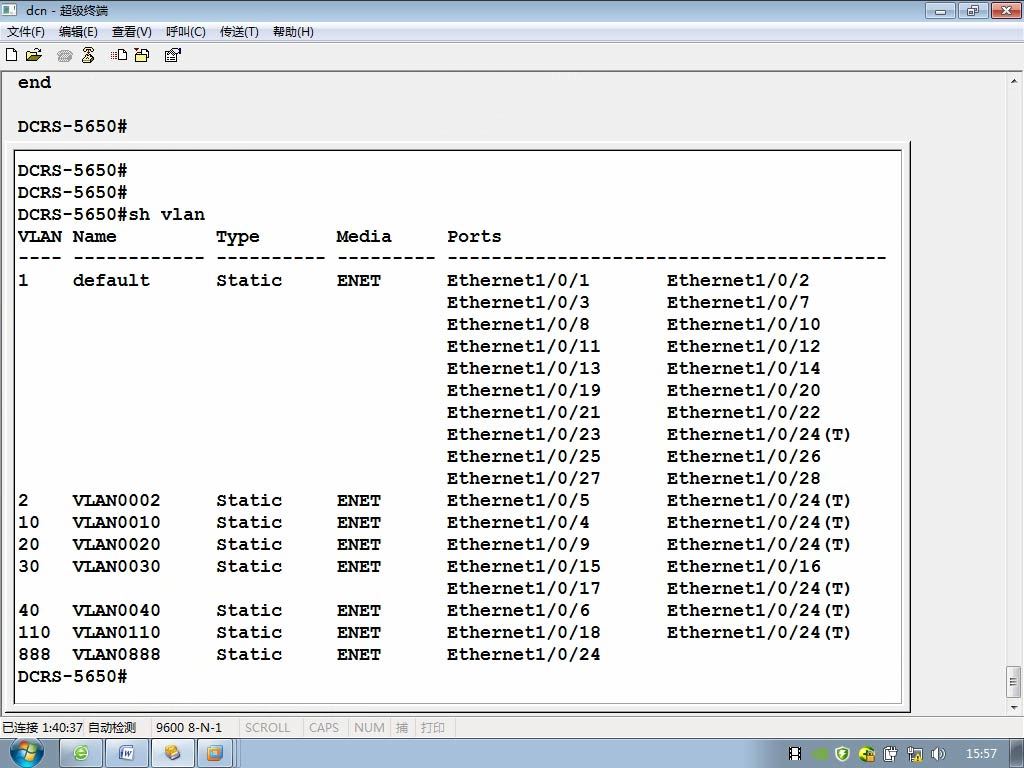This screenshot has height=768, width=1024.
Task: Open the Windows Start orb
Action: (x=26, y=753)
